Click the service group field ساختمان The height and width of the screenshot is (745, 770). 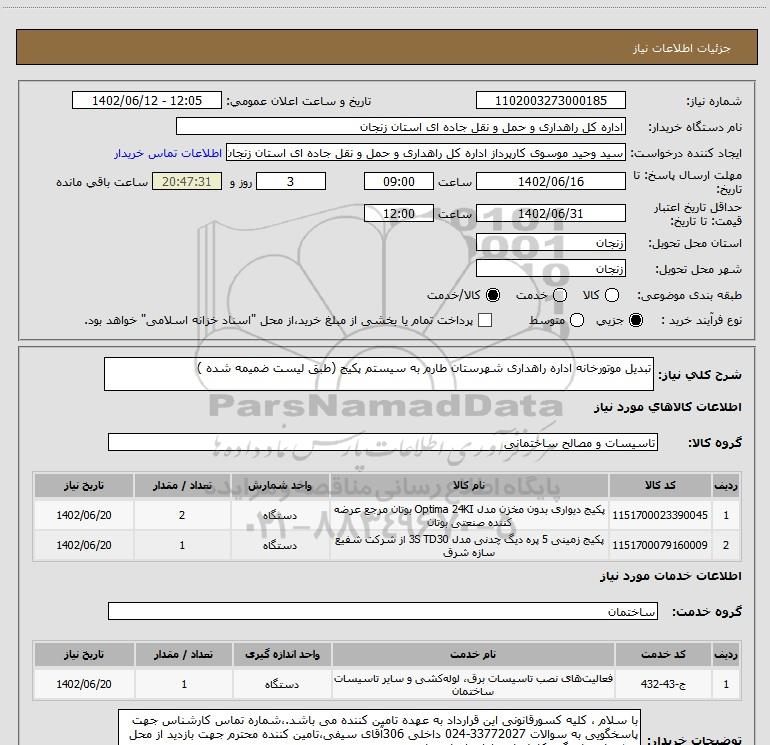pyautogui.click(x=383, y=611)
